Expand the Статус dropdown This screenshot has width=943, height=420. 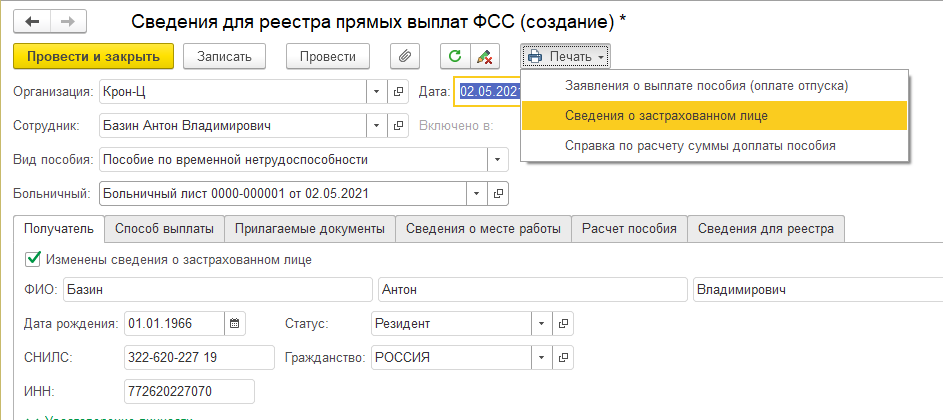point(542,323)
